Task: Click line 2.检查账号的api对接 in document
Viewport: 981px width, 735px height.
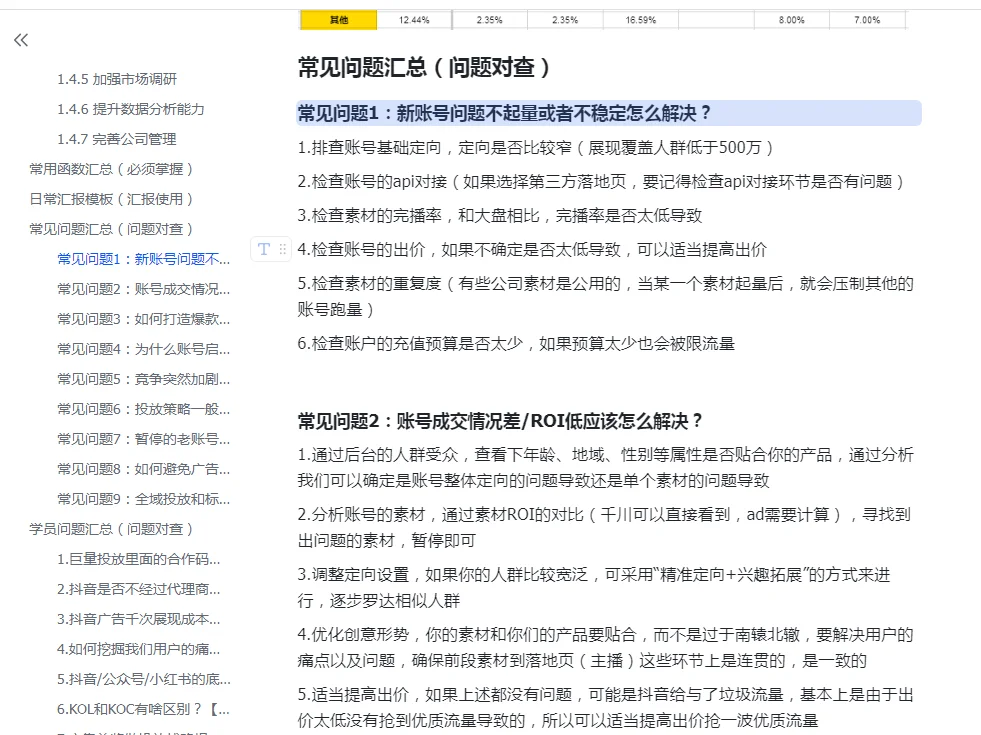Action: tap(601, 182)
